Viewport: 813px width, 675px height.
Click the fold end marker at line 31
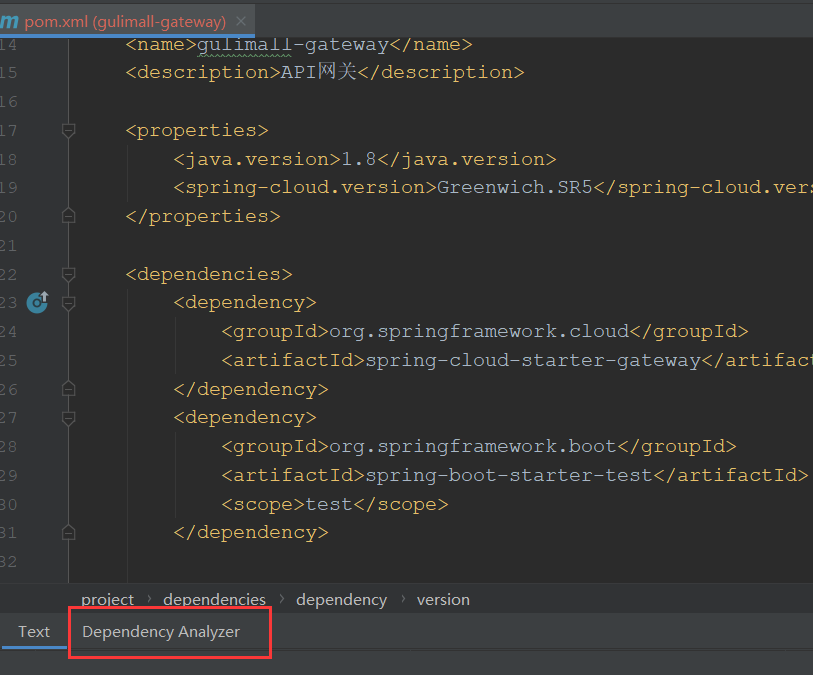point(68,533)
